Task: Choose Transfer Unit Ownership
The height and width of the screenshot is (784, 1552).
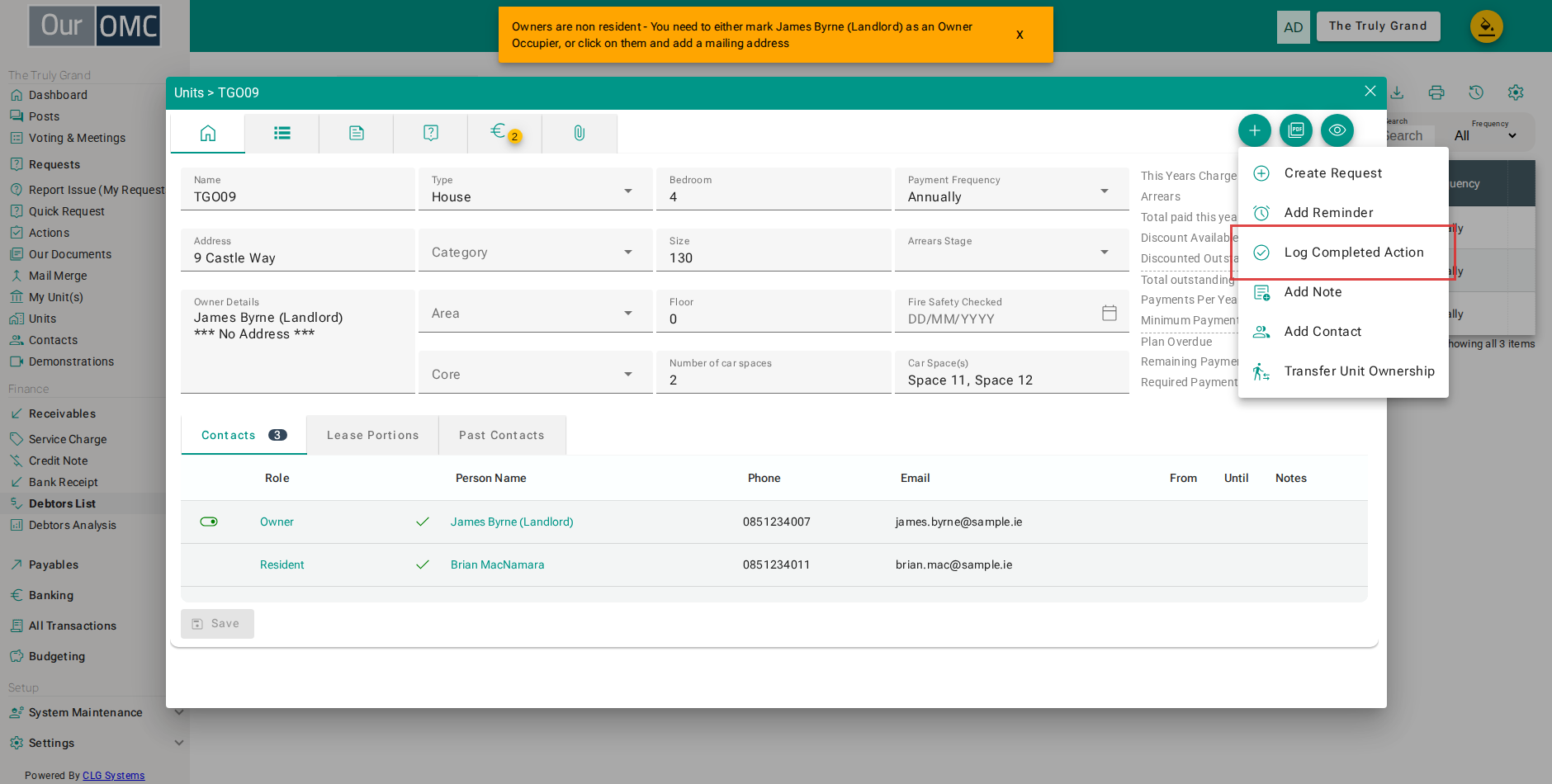Action: [1343, 371]
